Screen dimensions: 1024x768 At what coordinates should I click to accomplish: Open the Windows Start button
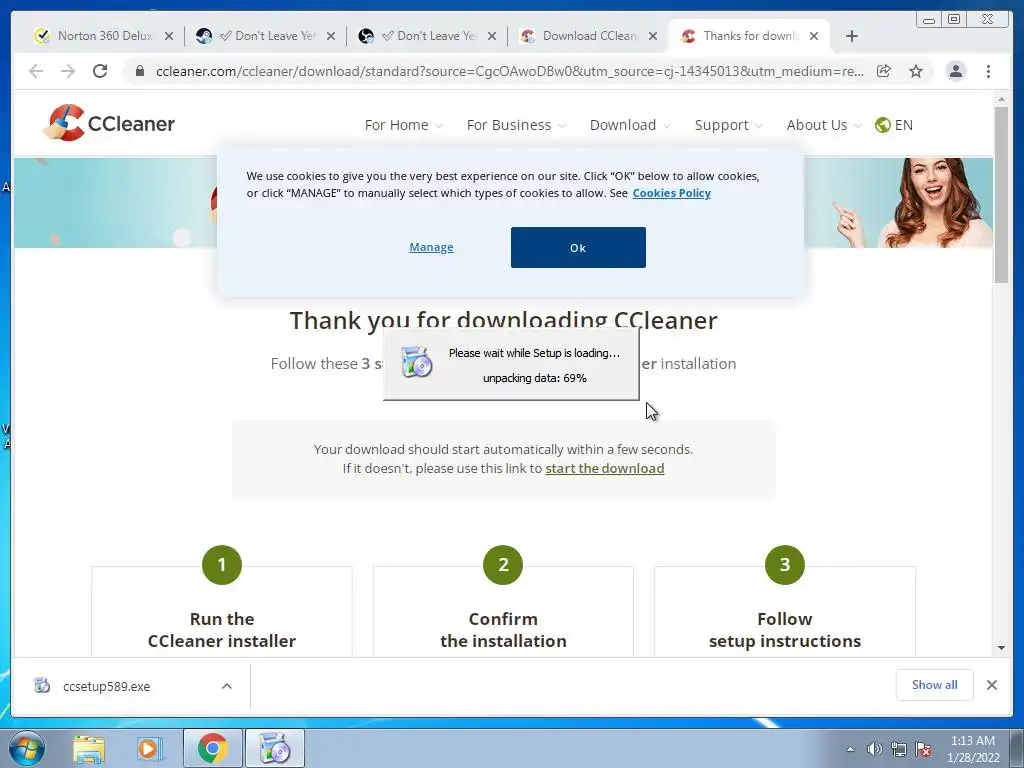(26, 748)
